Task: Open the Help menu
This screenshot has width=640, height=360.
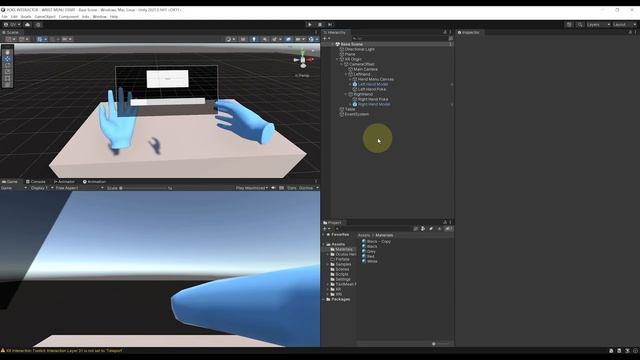Action: pos(114,17)
